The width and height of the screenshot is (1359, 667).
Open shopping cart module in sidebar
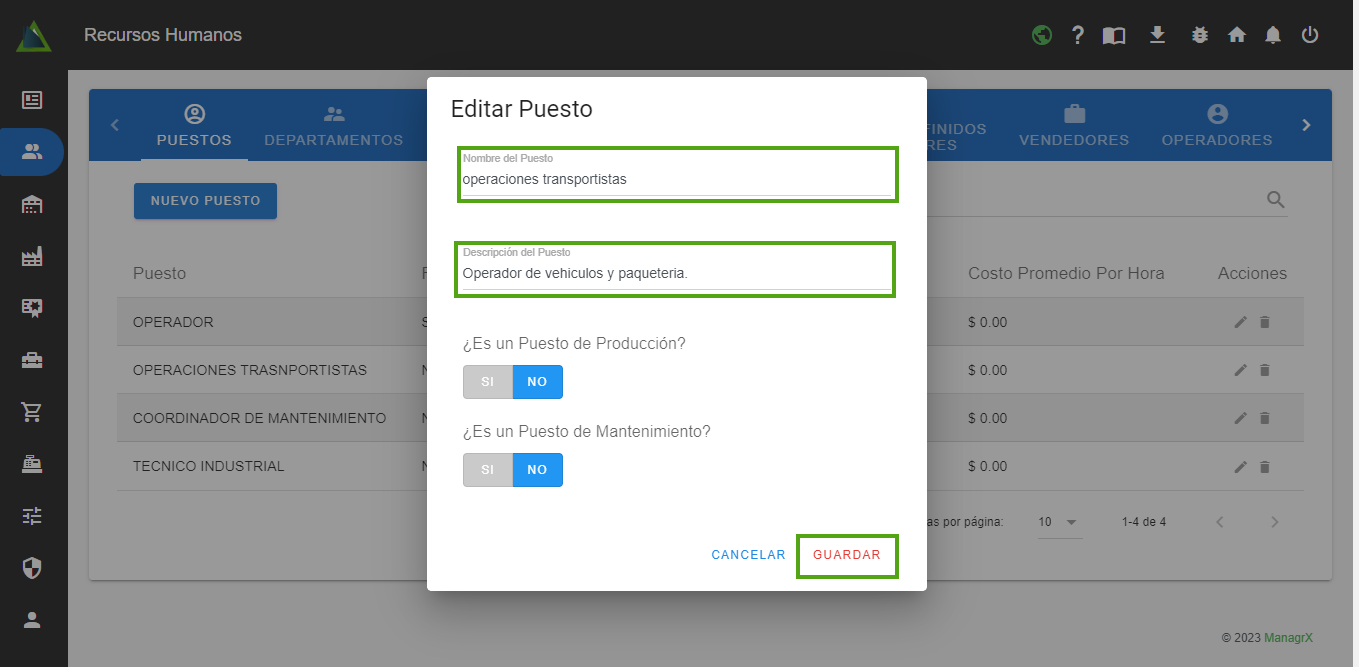click(x=32, y=412)
